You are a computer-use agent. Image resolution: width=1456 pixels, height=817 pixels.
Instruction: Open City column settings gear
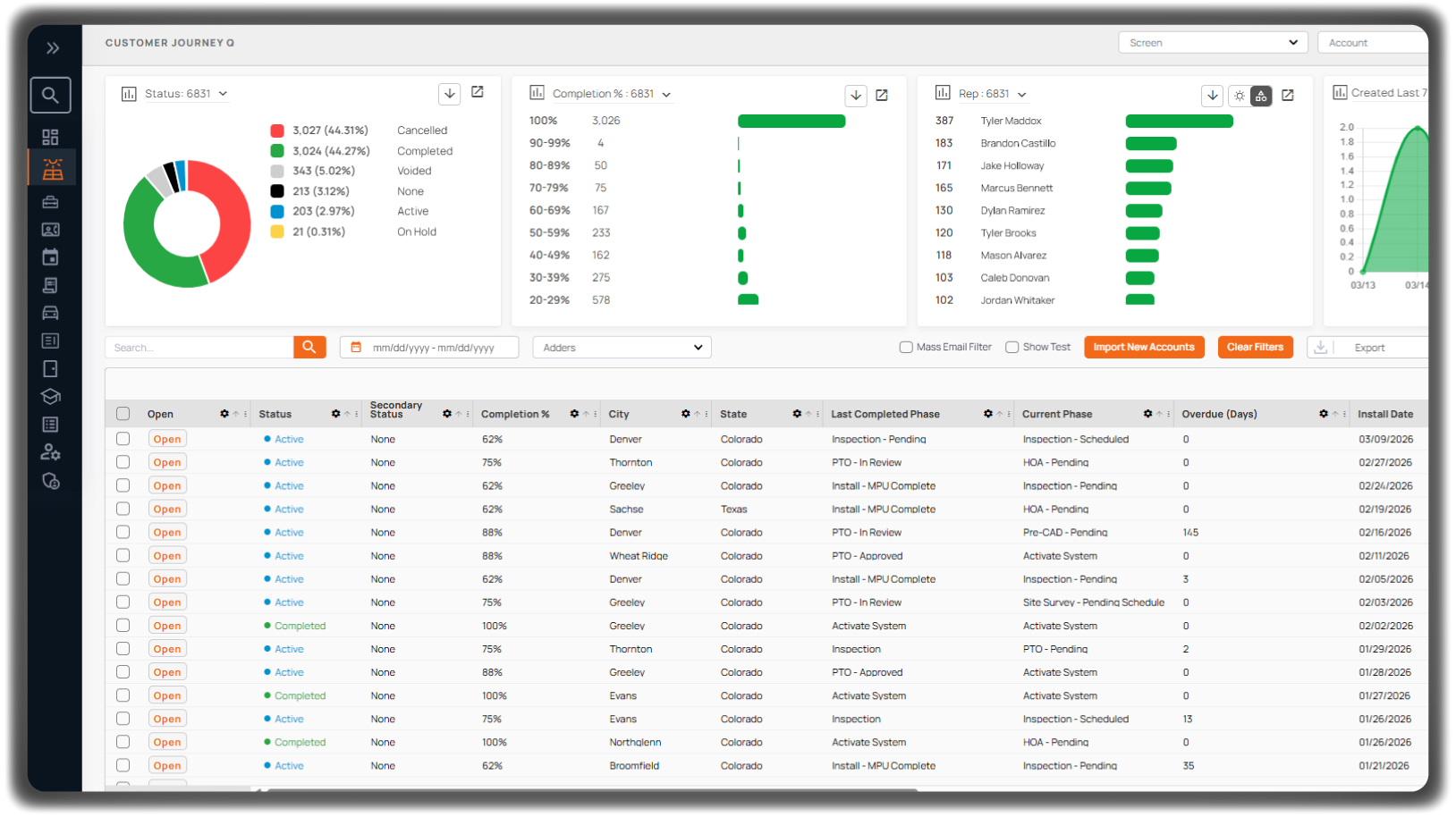(x=685, y=414)
